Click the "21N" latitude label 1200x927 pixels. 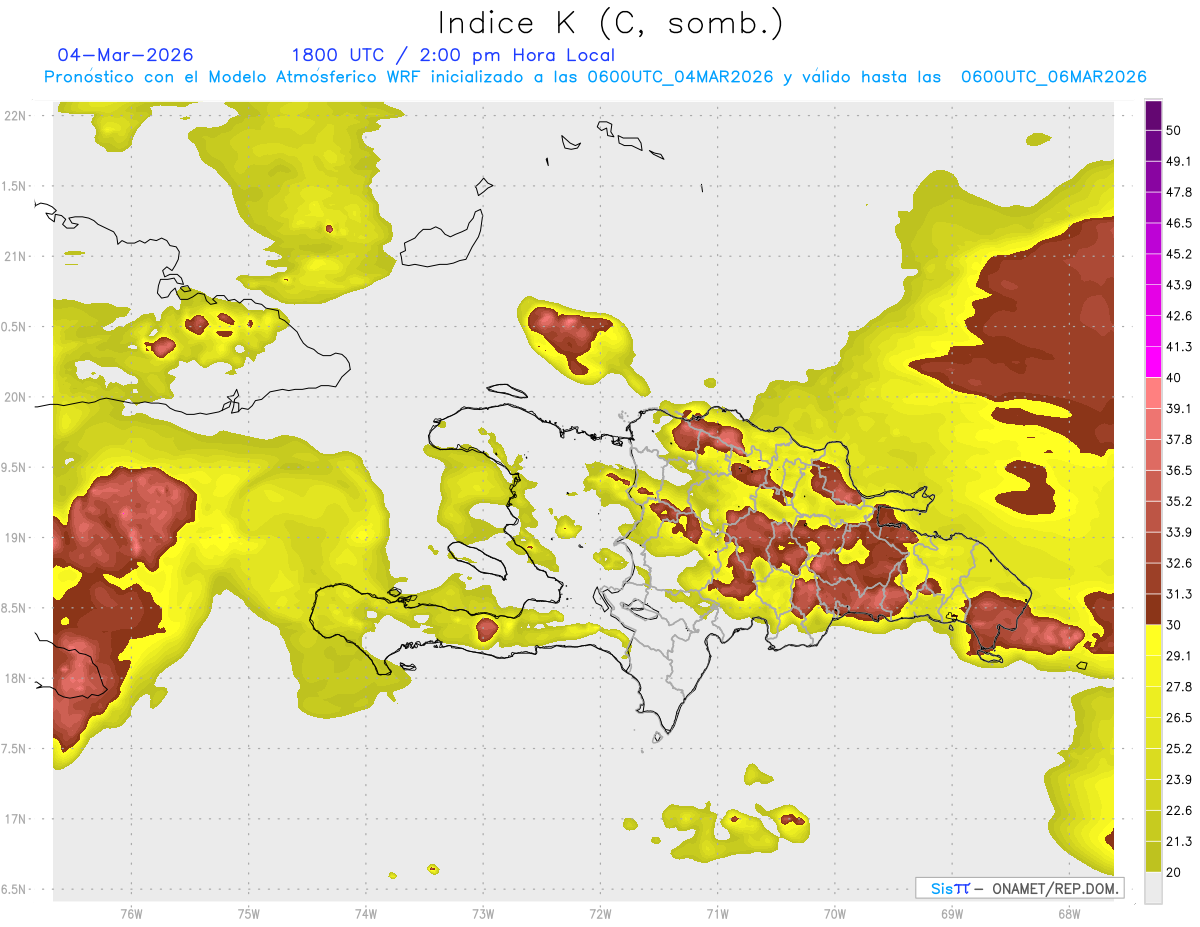(x=14, y=256)
